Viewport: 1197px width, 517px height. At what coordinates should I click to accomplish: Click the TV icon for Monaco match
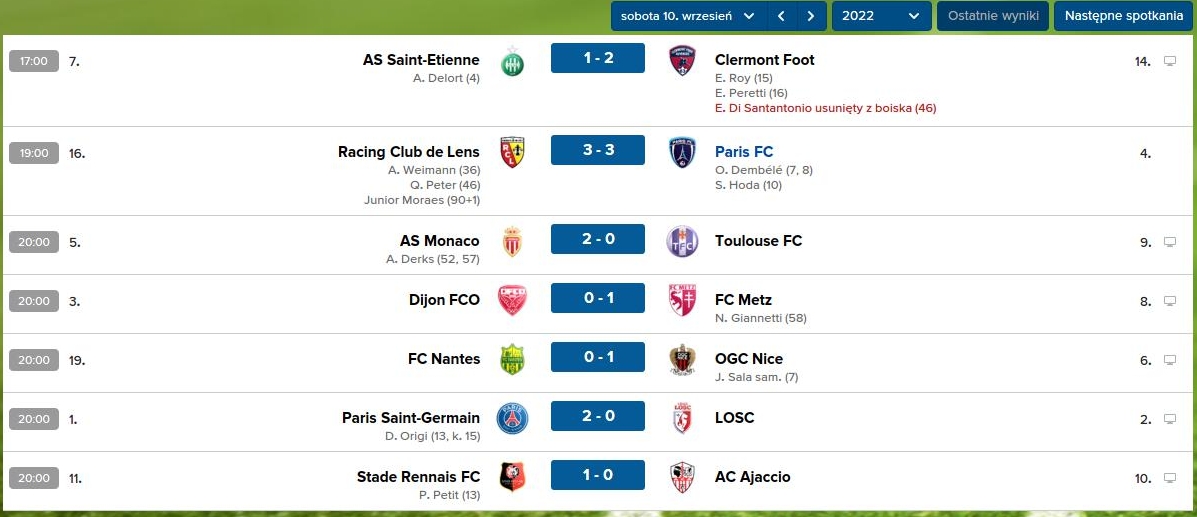1170,242
